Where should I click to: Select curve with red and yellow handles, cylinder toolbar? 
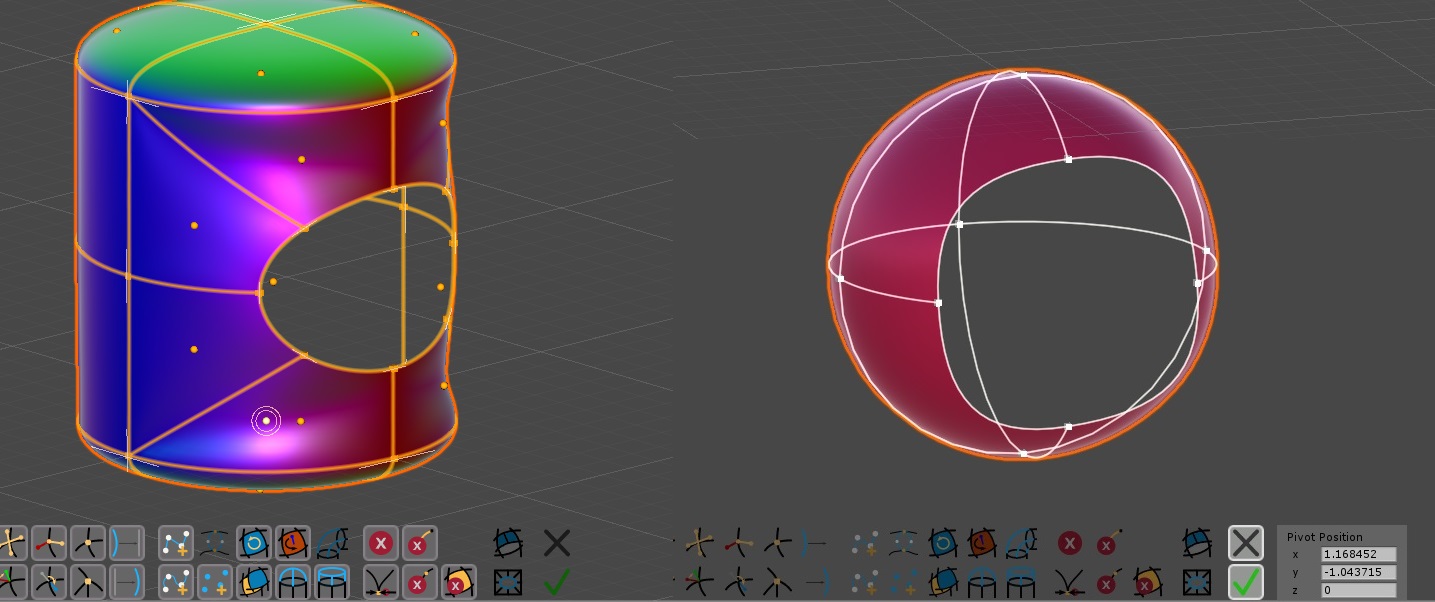click(49, 543)
